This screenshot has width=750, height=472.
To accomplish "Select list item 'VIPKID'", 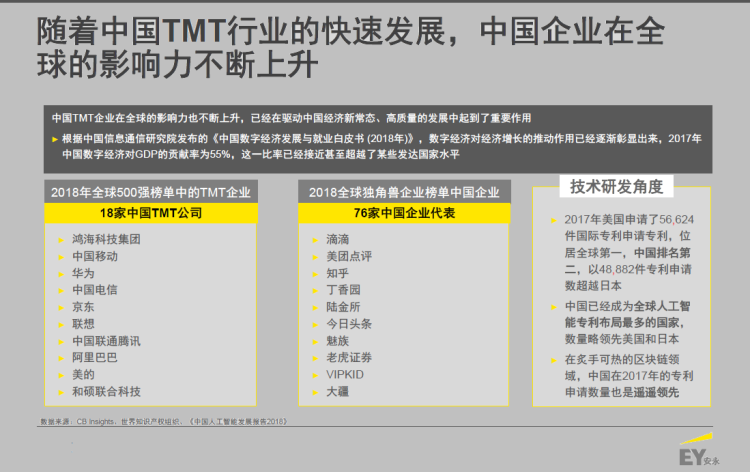I will (x=345, y=374).
